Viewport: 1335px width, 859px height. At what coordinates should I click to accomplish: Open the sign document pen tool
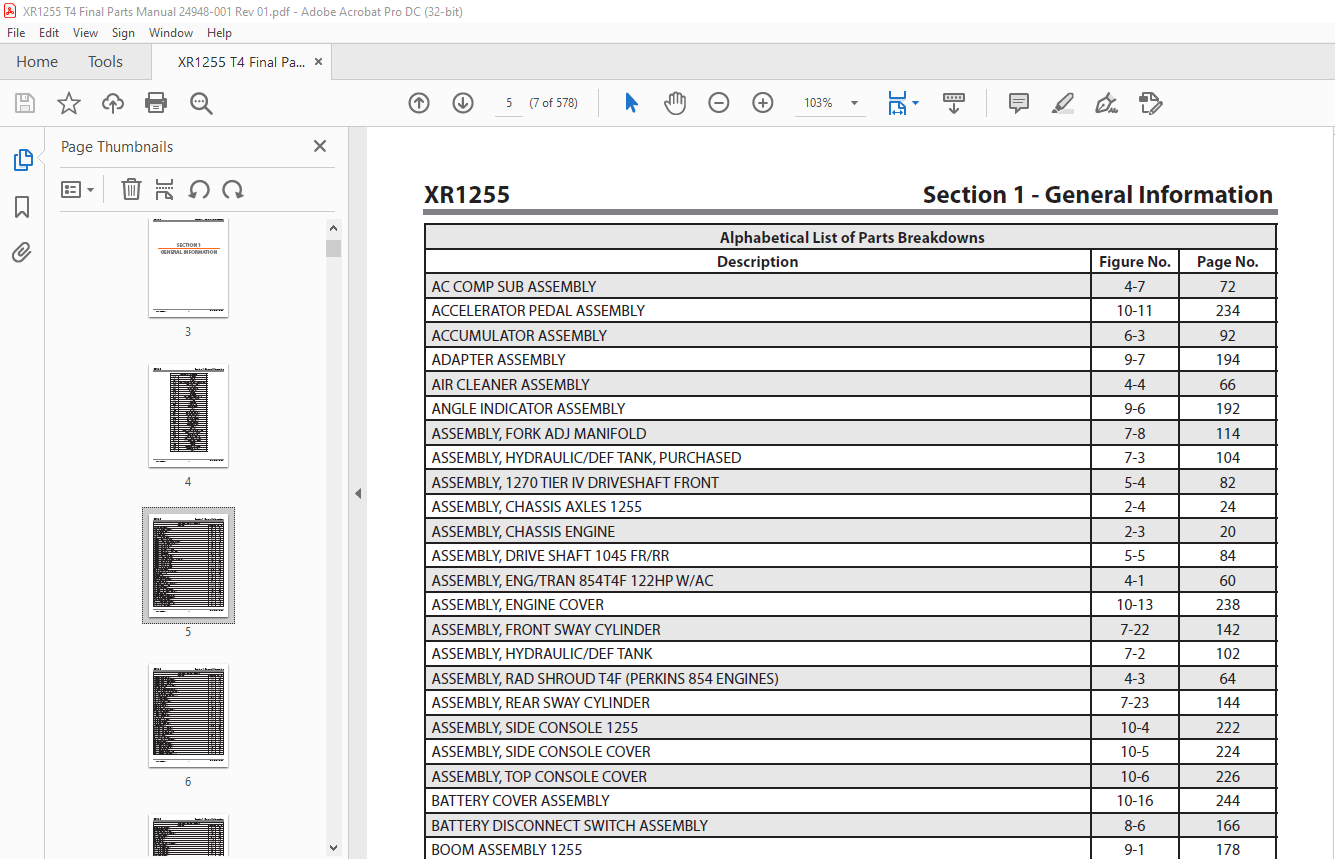pos(1106,103)
